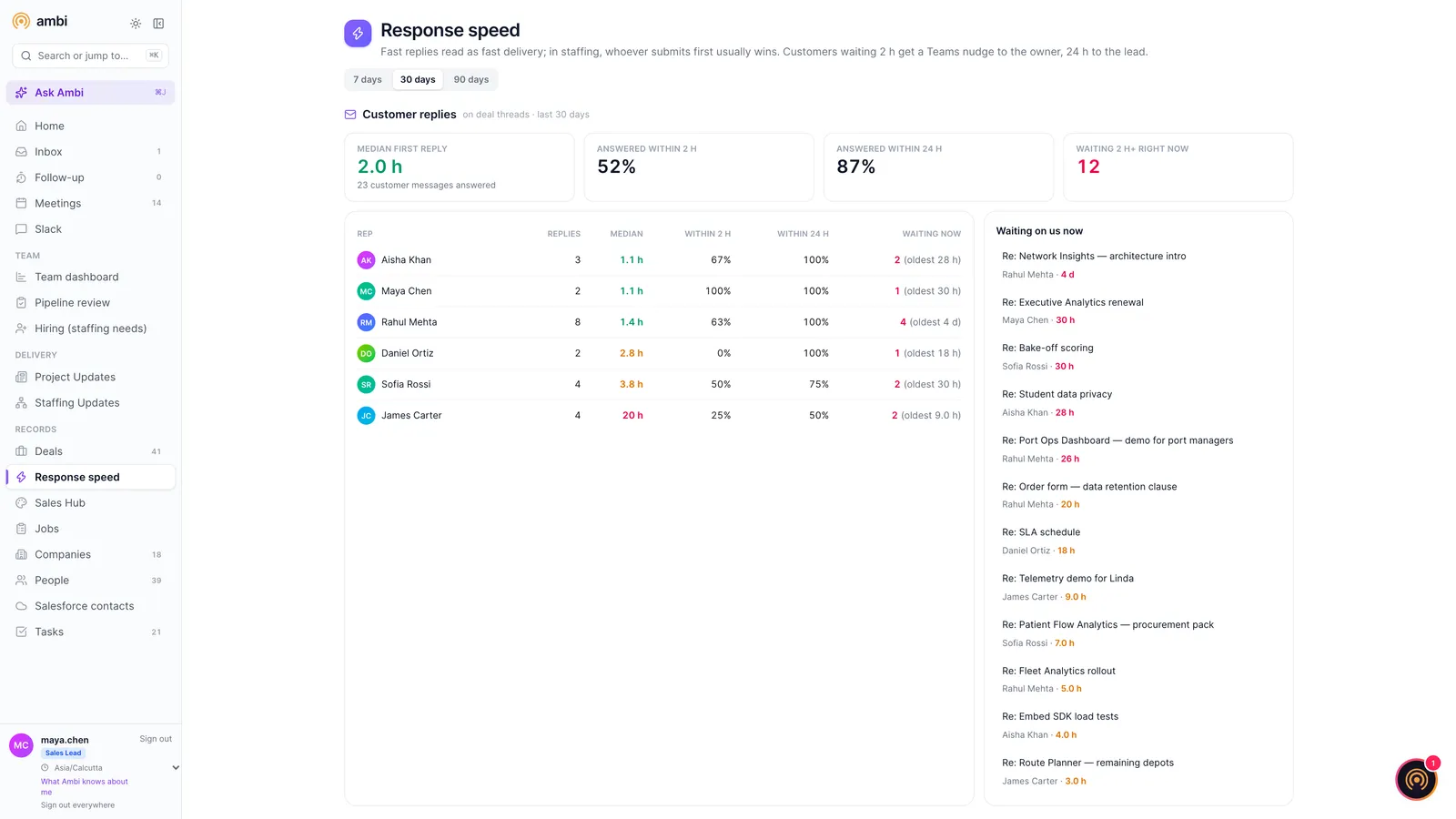The height and width of the screenshot is (819, 1456).
Task: Click the WAITING NOW column header
Action: pos(931,235)
